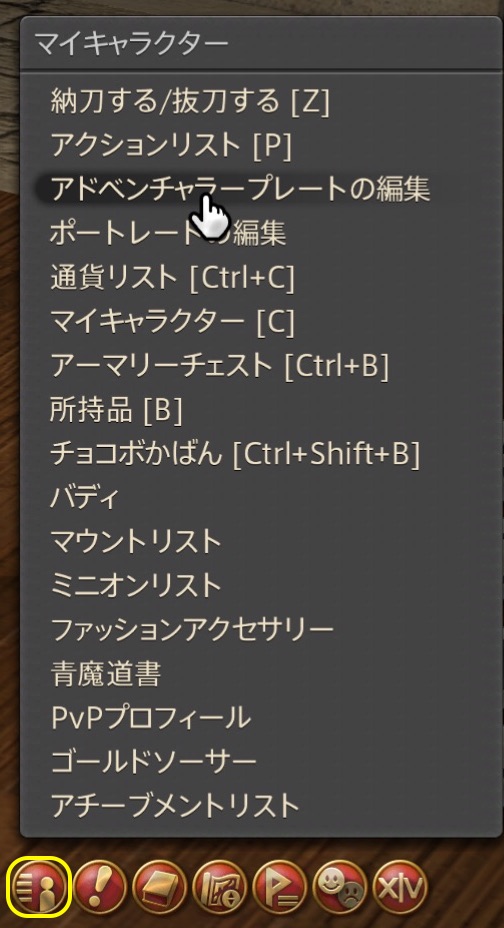Open the Travel map icon
The image size is (504, 928).
[x=219, y=886]
